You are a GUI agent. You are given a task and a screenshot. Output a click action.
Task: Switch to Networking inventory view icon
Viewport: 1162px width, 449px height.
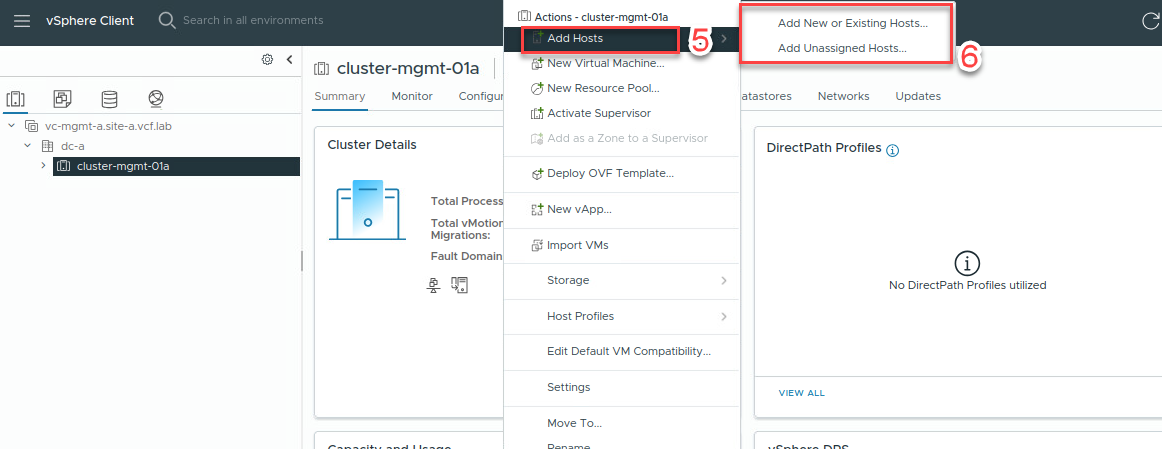[x=156, y=98]
